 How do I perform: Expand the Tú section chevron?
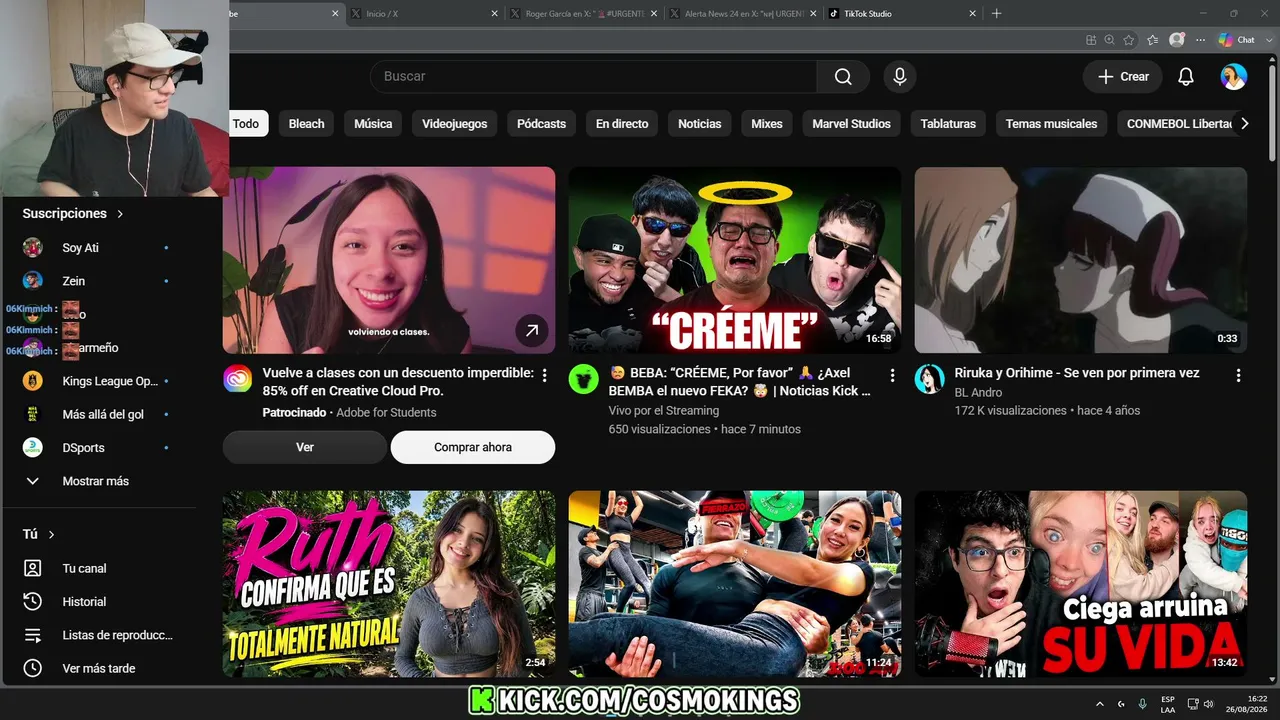tap(51, 535)
